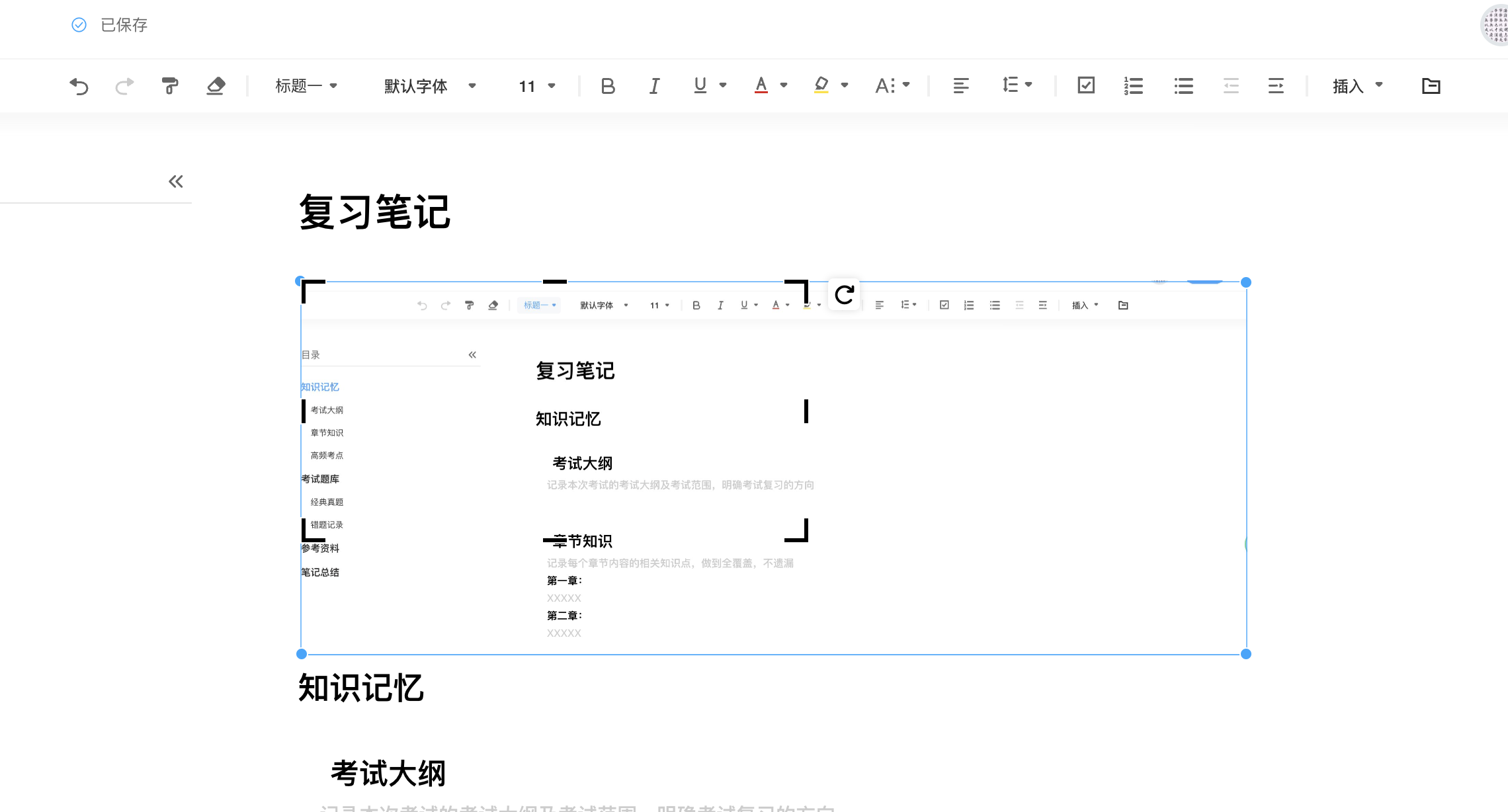
Task: Open text alignment options
Action: coord(961,86)
